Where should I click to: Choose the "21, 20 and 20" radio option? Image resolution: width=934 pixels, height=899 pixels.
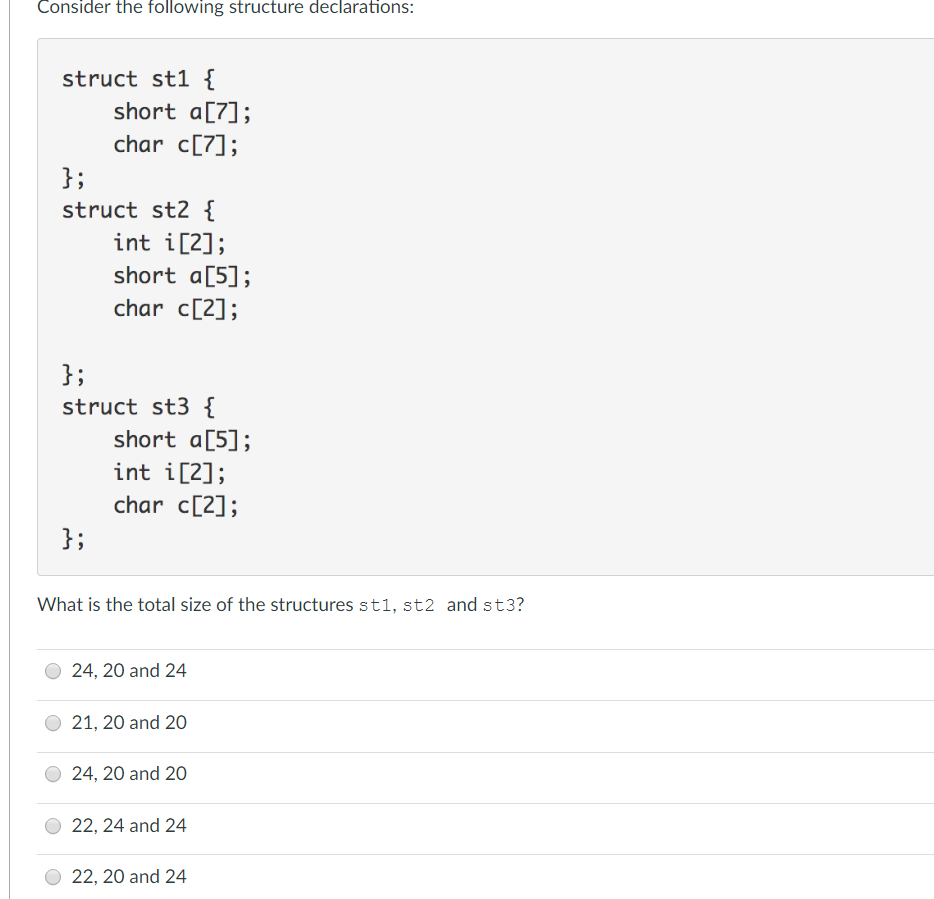(x=53, y=723)
